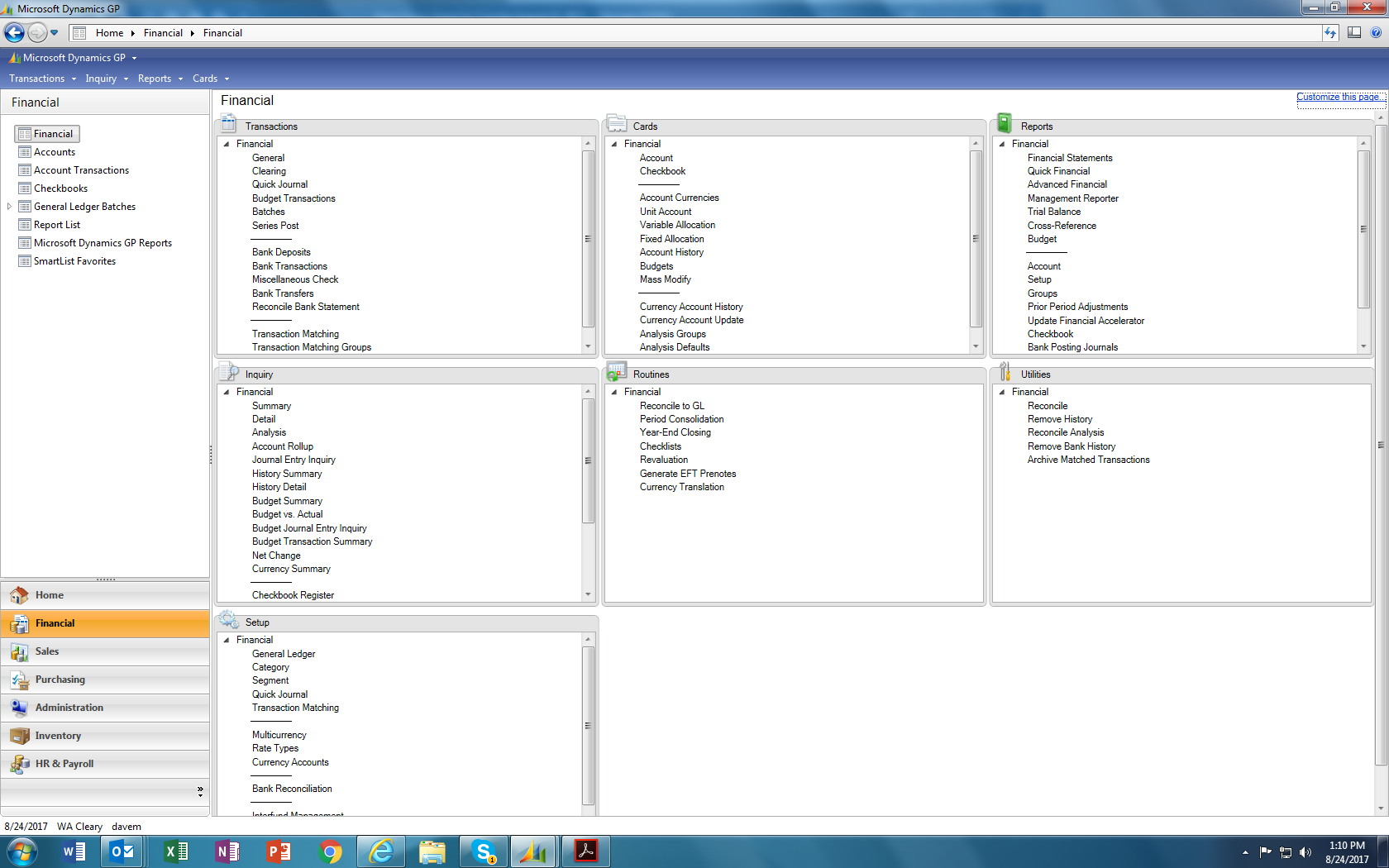
Task: Open Administration in the navigation pane
Action: 105,708
